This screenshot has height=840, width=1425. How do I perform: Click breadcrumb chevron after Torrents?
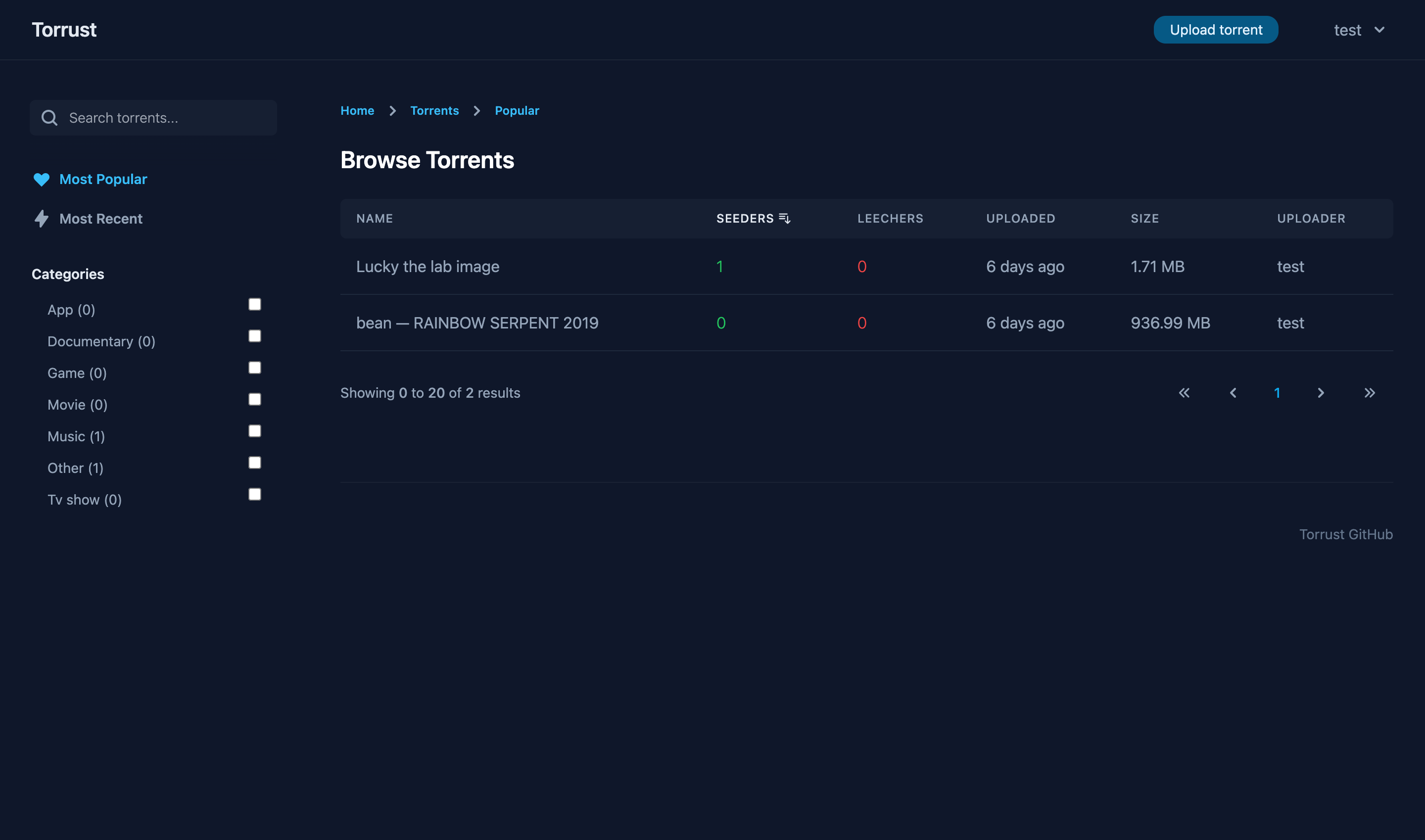(476, 111)
